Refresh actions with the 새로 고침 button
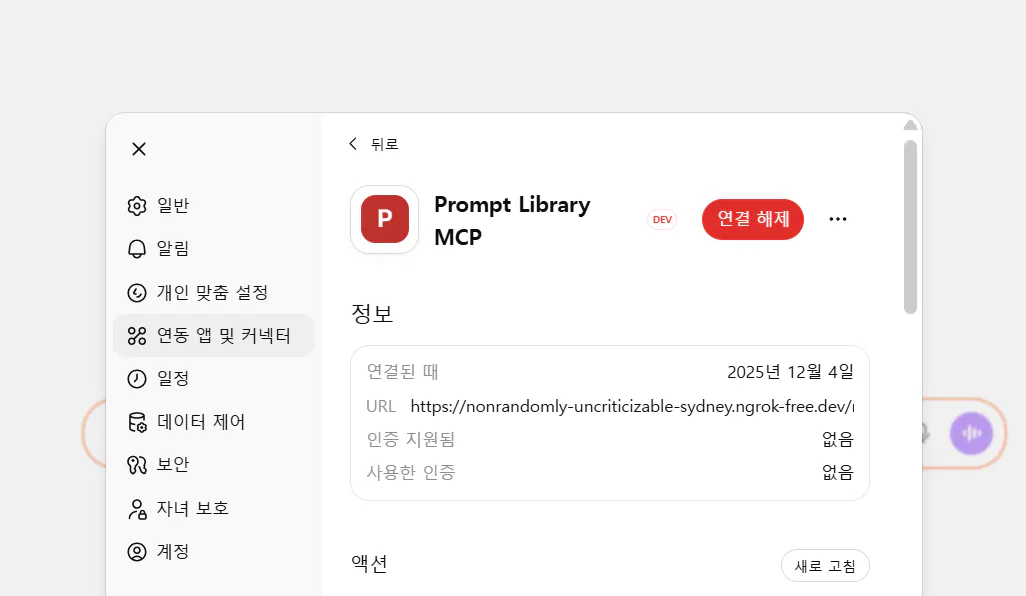1026x596 pixels. tap(824, 565)
